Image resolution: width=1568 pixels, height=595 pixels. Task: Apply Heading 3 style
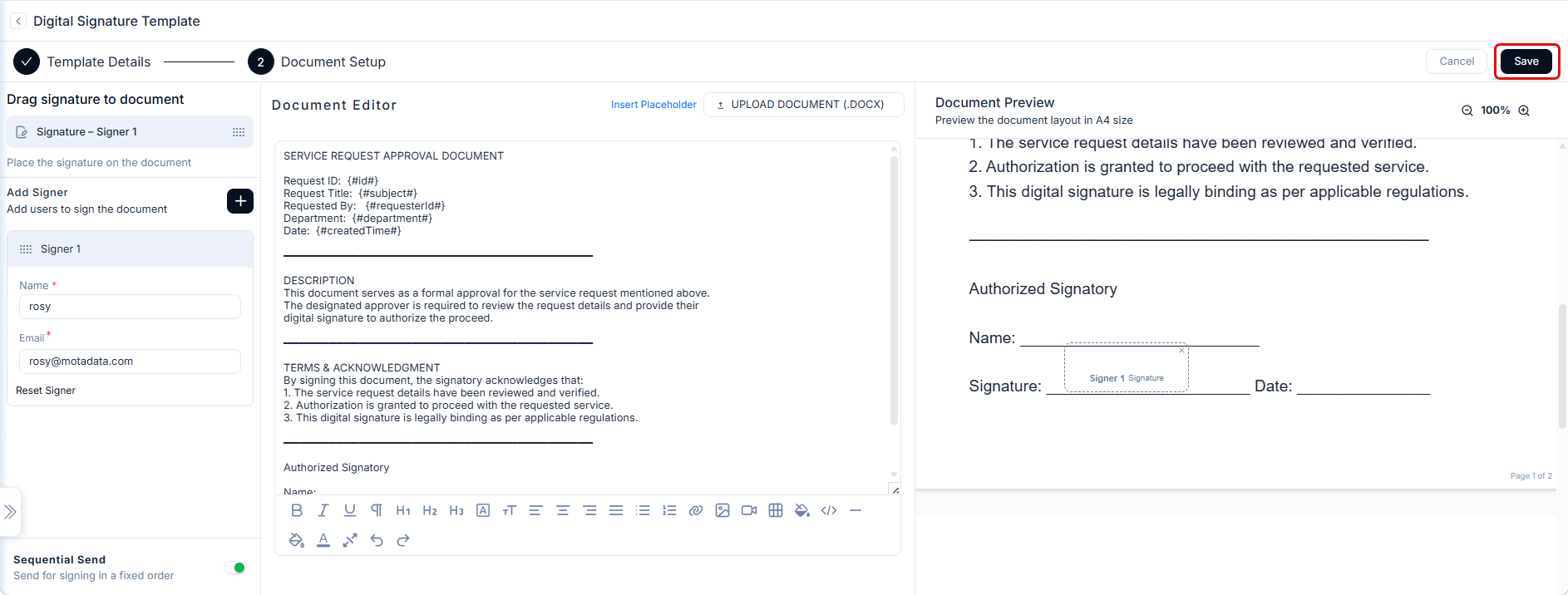coord(456,510)
